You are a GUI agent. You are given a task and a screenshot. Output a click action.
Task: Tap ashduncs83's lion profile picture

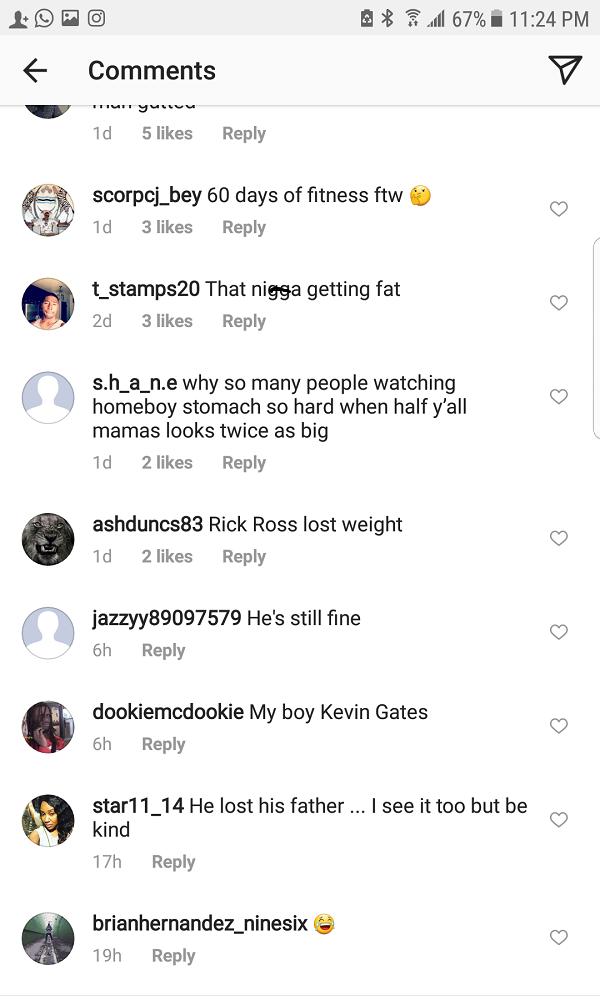coord(48,539)
